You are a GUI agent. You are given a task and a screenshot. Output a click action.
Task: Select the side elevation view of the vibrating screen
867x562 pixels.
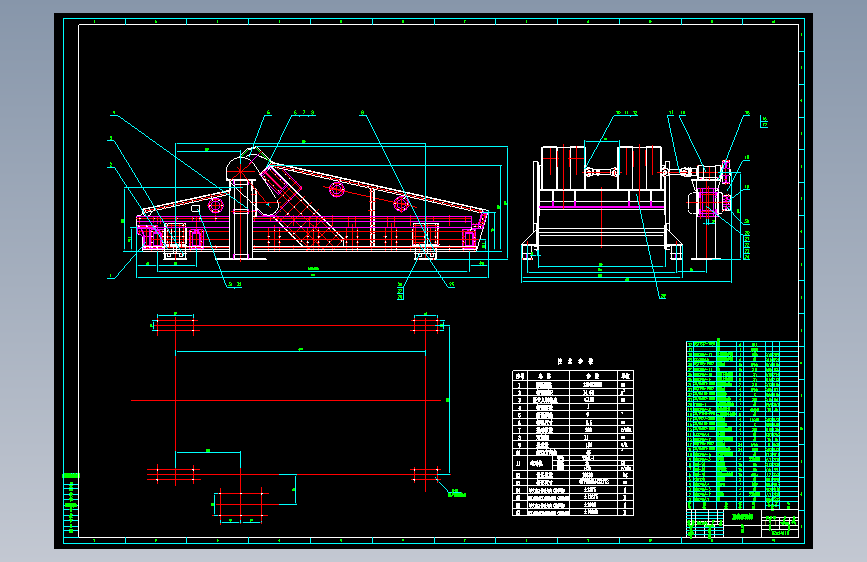click(314, 202)
